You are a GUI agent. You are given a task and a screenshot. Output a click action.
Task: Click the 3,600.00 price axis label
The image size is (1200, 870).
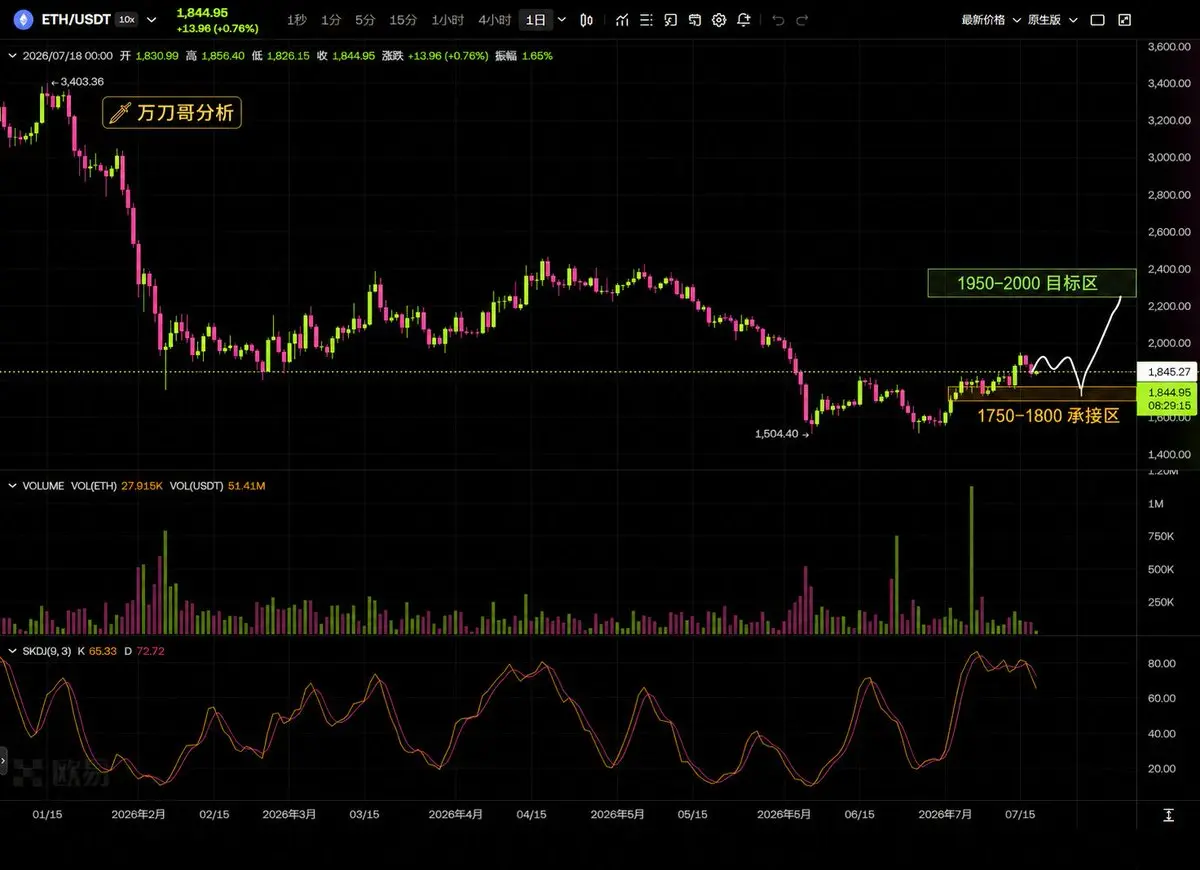tap(1169, 47)
